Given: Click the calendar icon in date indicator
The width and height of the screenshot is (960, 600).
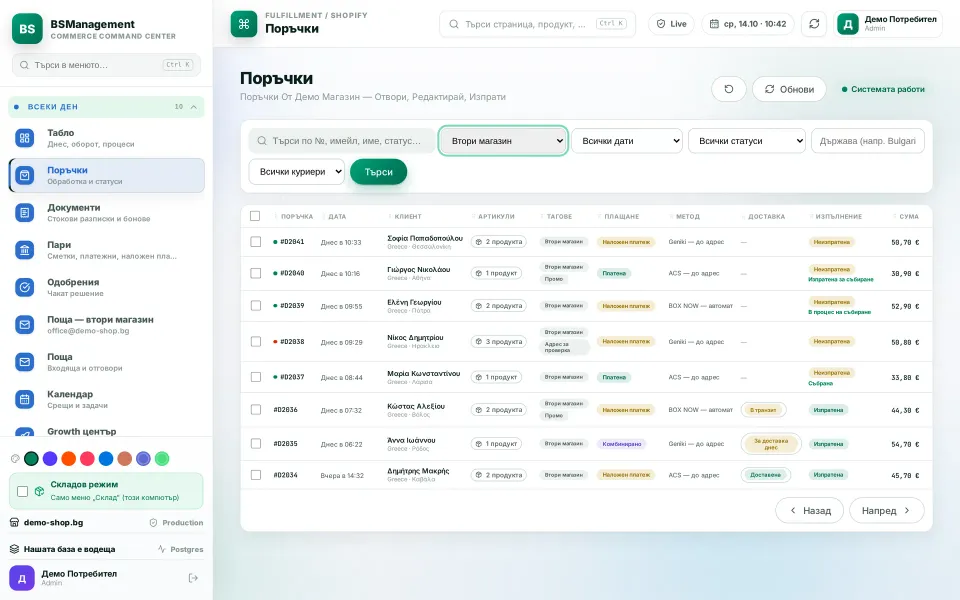Looking at the screenshot, I should tap(714, 24).
